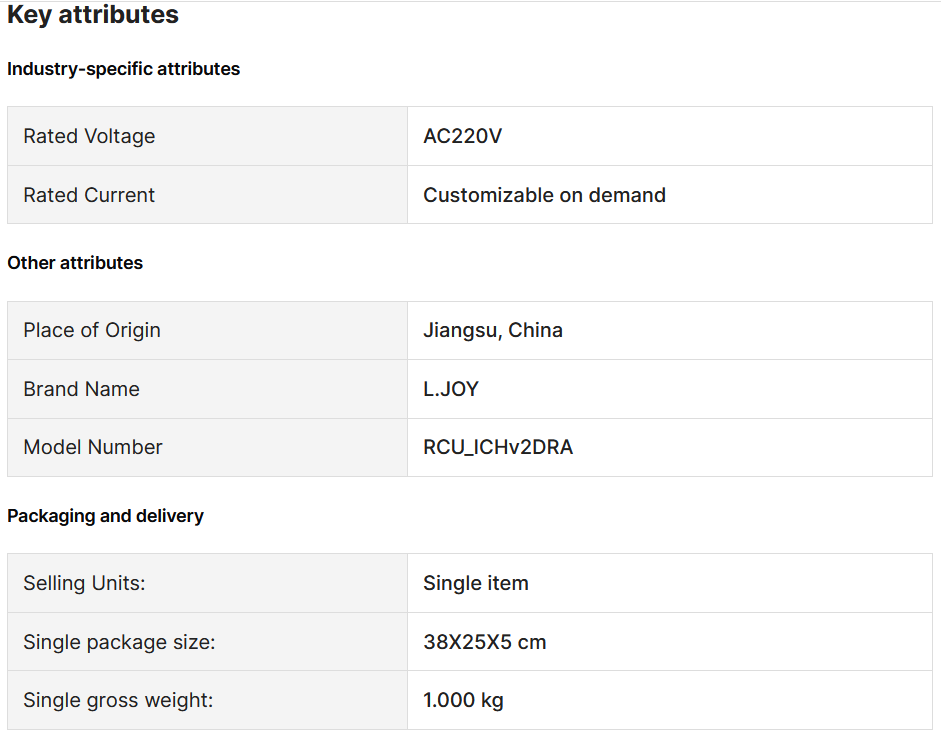Select the Customizable on demand value

point(544,195)
